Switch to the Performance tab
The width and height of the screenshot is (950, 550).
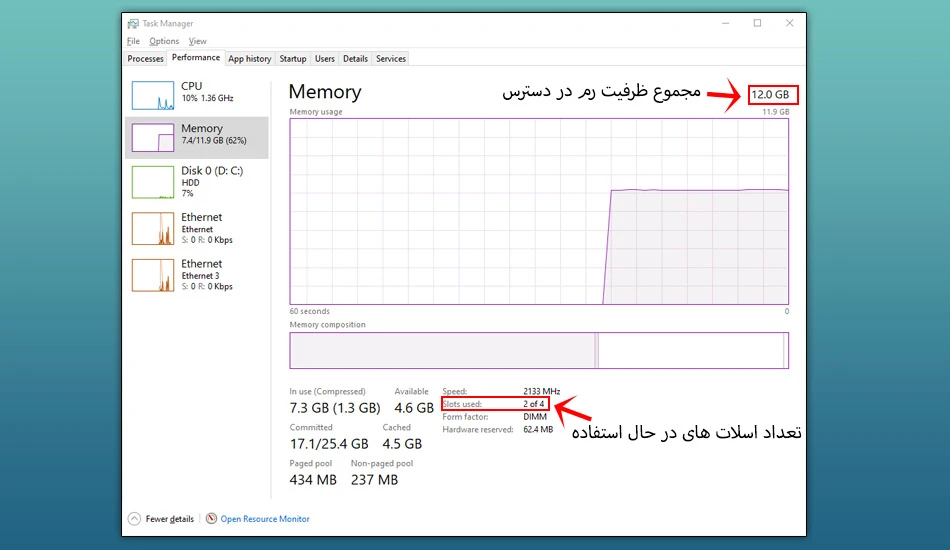[196, 58]
